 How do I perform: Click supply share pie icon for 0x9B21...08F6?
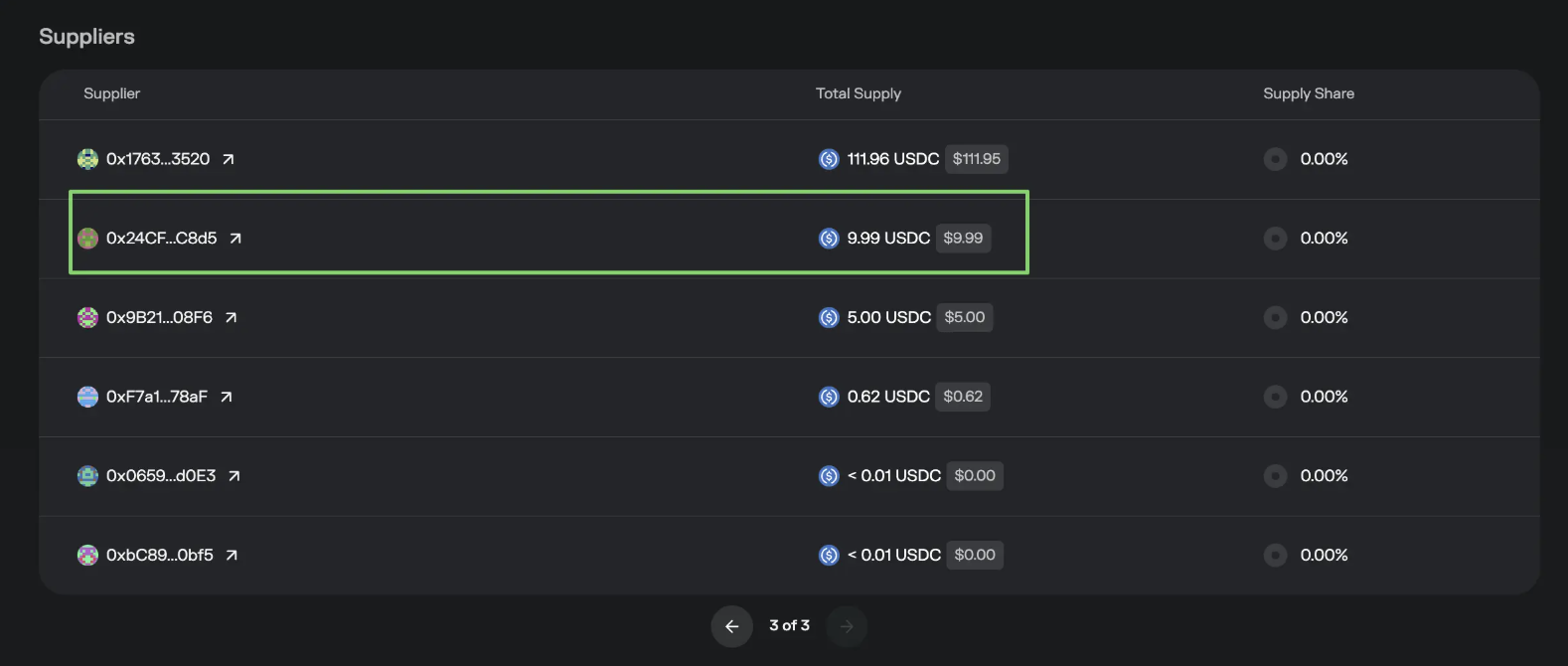coord(1275,318)
